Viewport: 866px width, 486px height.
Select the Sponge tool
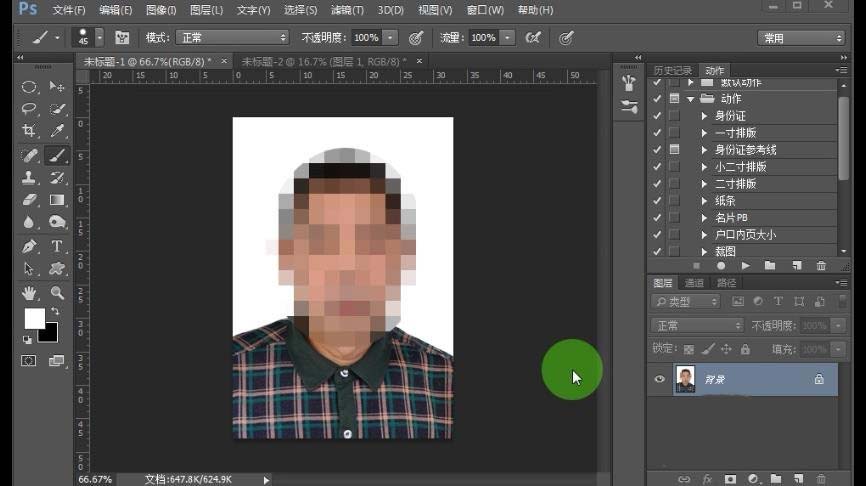[56, 222]
